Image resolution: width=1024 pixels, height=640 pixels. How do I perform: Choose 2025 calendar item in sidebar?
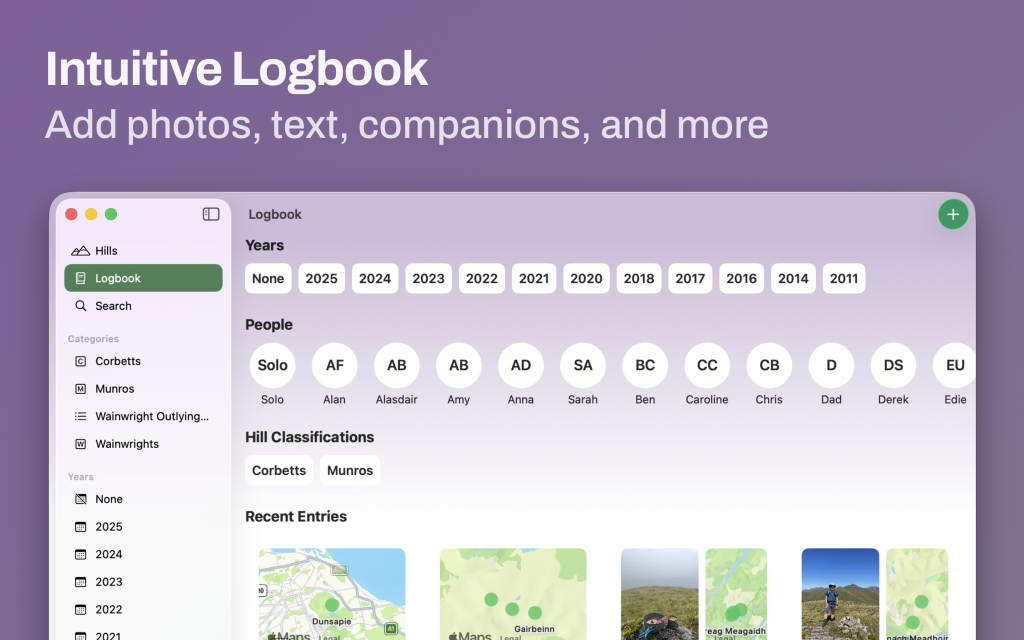pyautogui.click(x=109, y=527)
